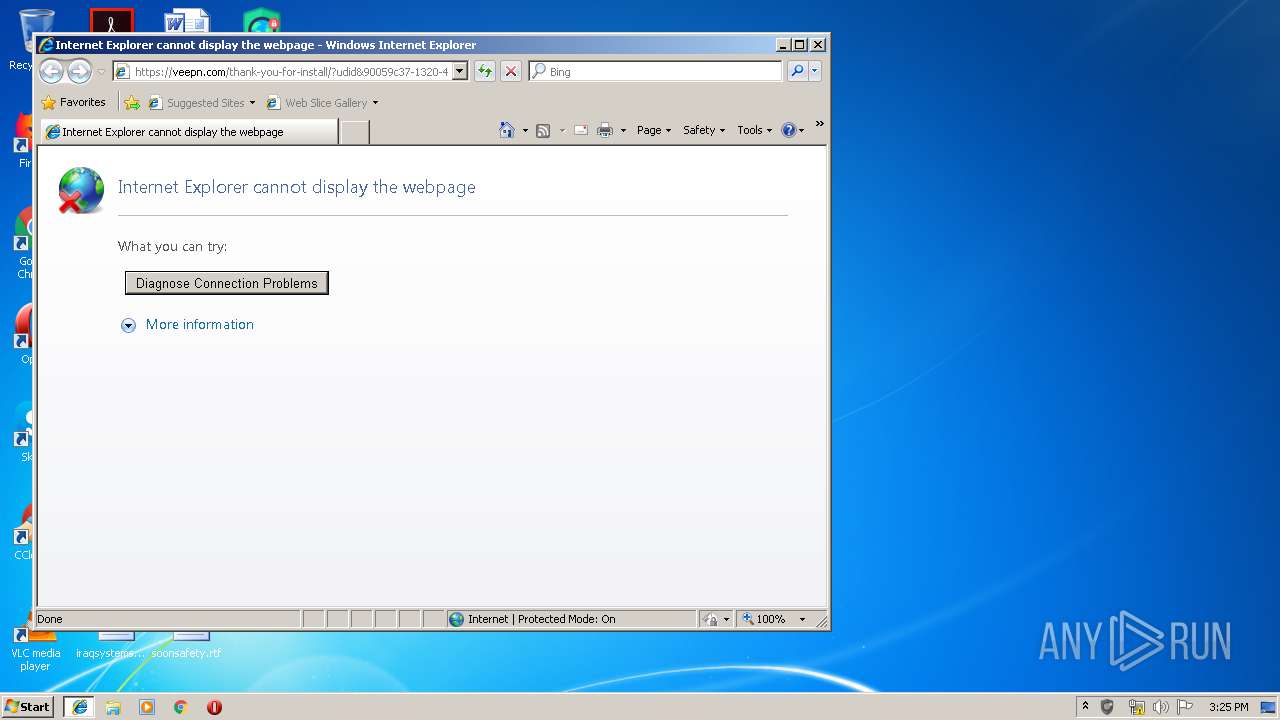Open Windows Explorer folder in taskbar
The image size is (1280, 720).
coord(113,706)
